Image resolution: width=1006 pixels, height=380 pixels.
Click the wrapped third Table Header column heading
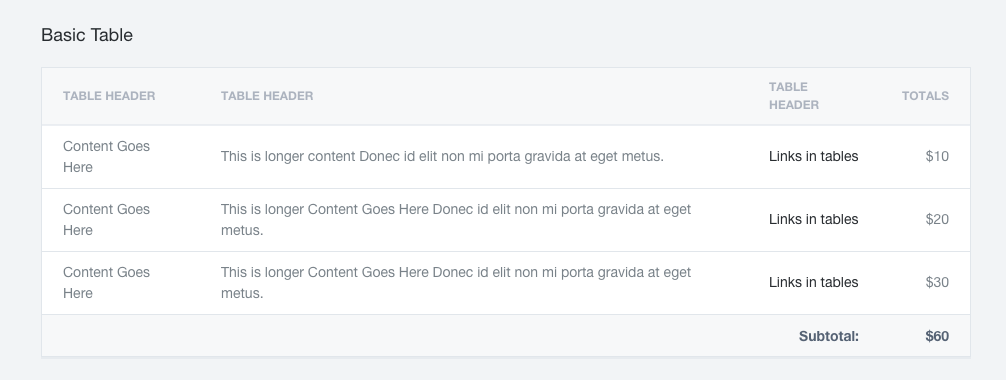(794, 96)
